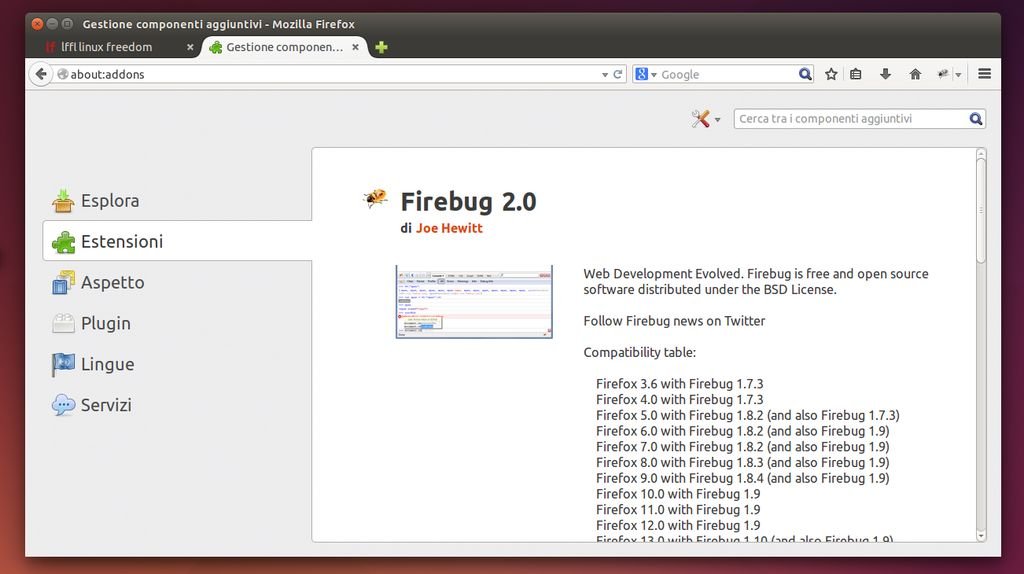This screenshot has height=574, width=1024.
Task: Go back with the Back arrow button
Action: click(x=40, y=74)
